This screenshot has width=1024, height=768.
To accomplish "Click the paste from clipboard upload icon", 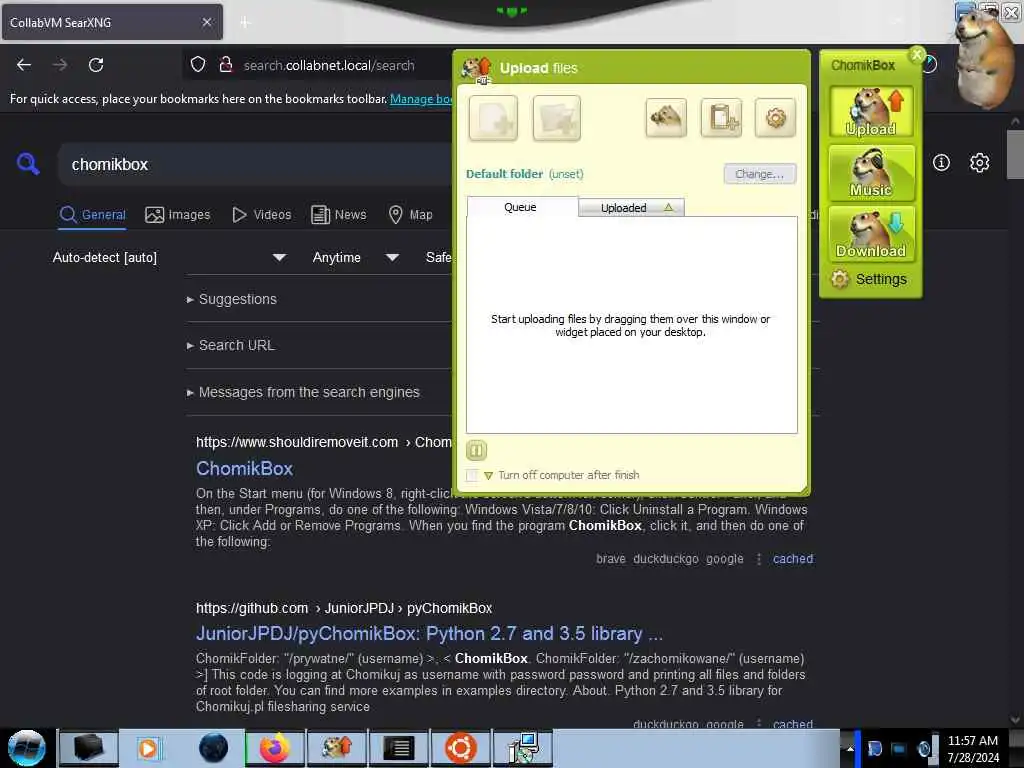I will pyautogui.click(x=721, y=118).
